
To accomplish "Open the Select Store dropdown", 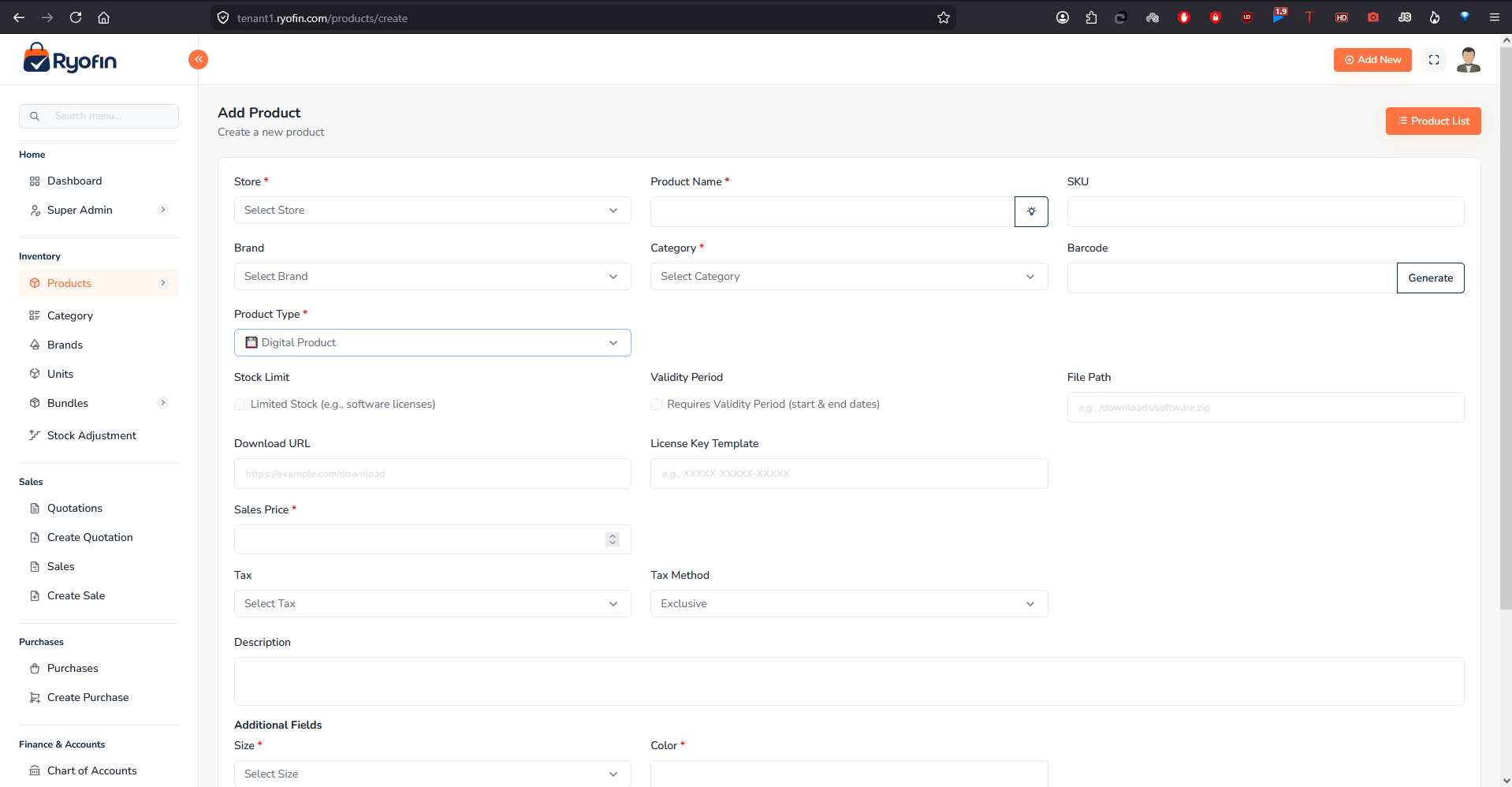I will coord(432,210).
